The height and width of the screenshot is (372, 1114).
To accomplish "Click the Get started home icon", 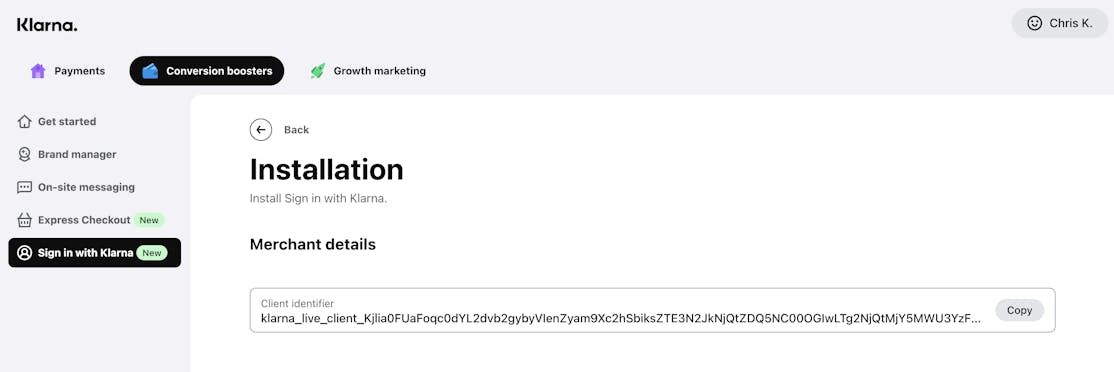I will 24,121.
